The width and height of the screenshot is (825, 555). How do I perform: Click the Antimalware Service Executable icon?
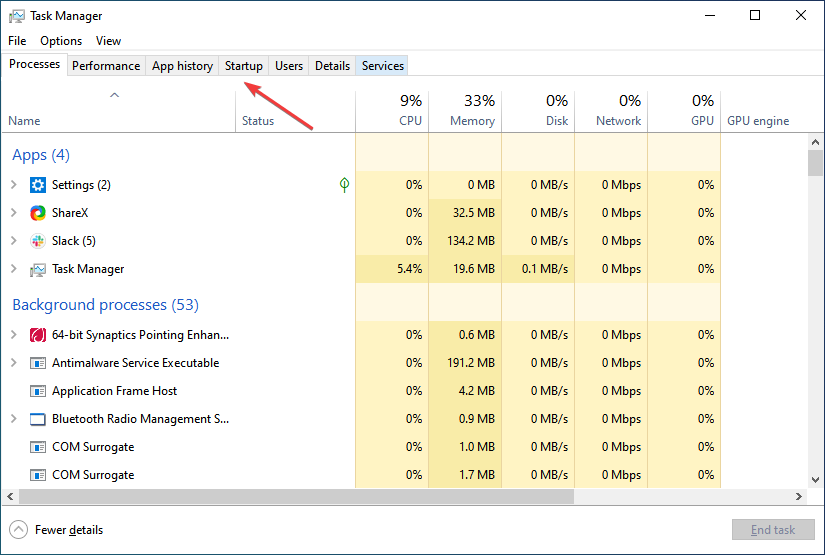[38, 363]
